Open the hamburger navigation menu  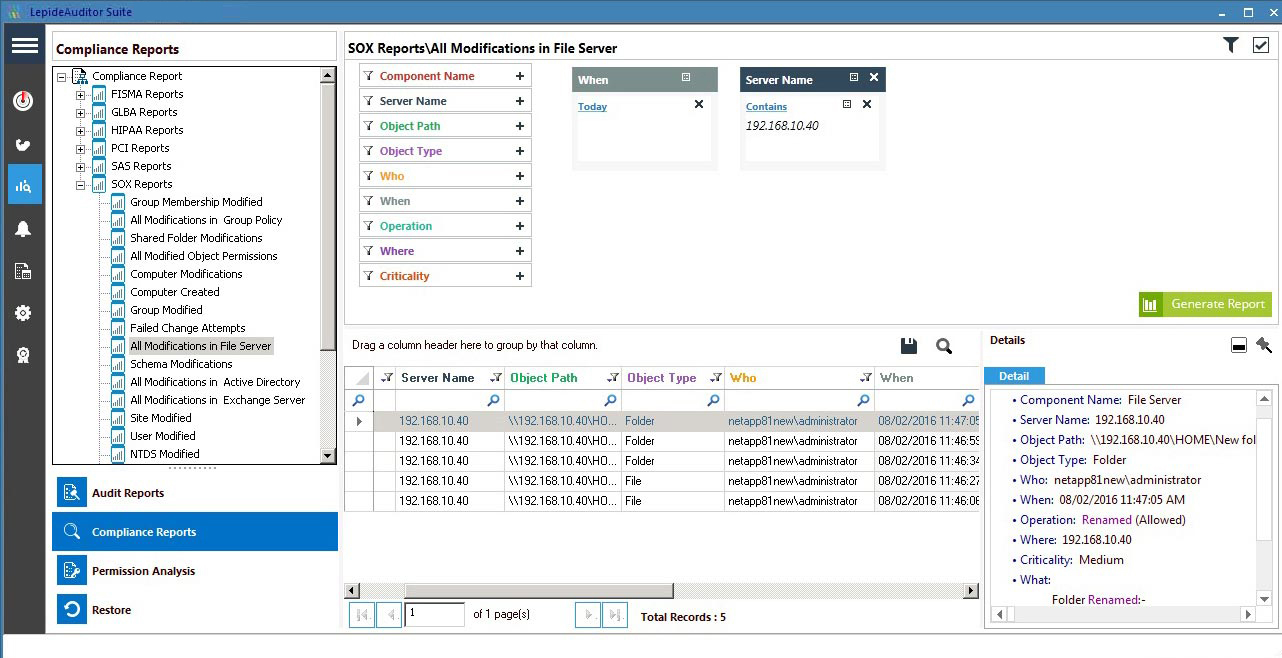click(23, 45)
